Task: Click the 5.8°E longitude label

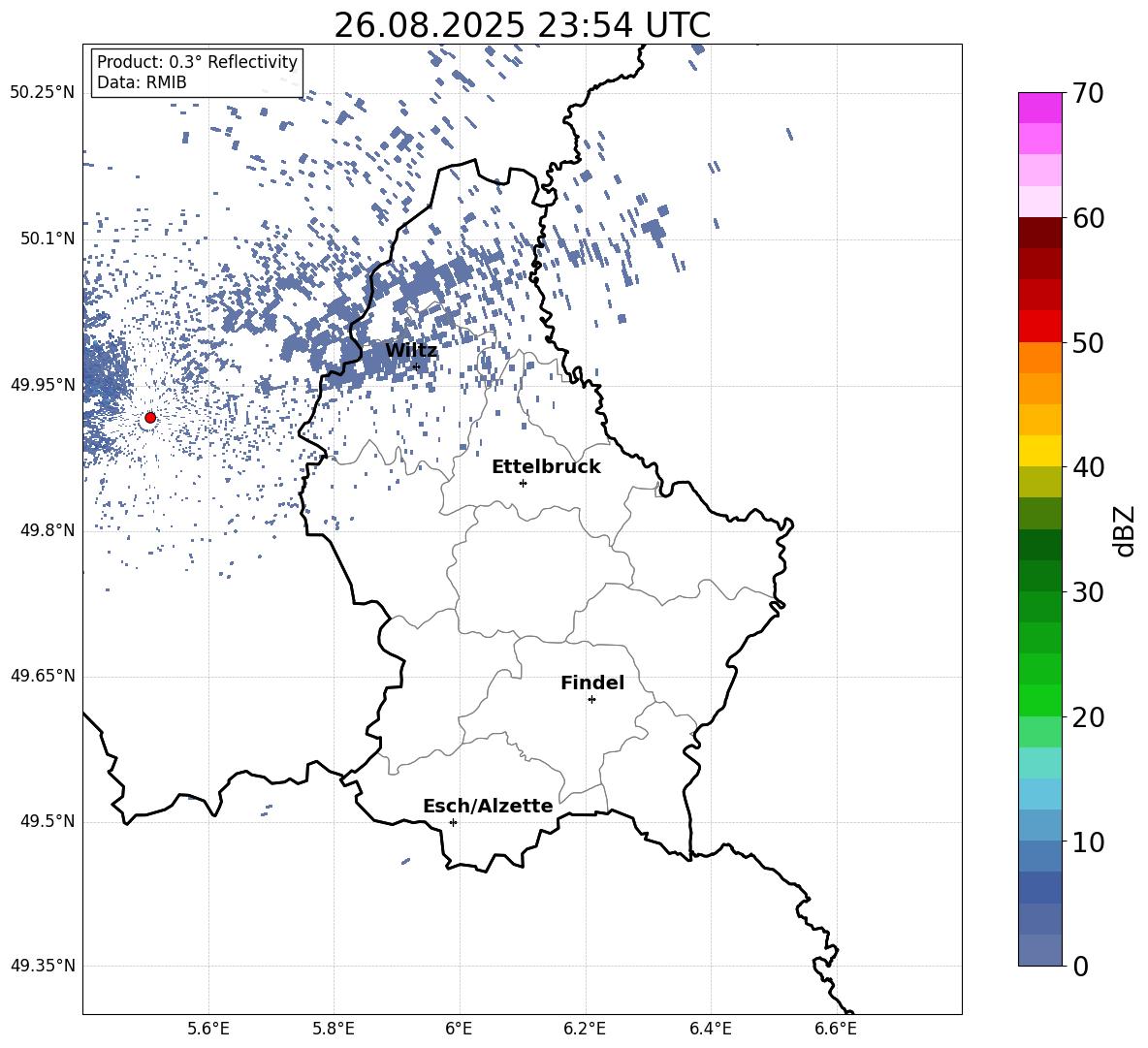Action: click(x=334, y=1029)
